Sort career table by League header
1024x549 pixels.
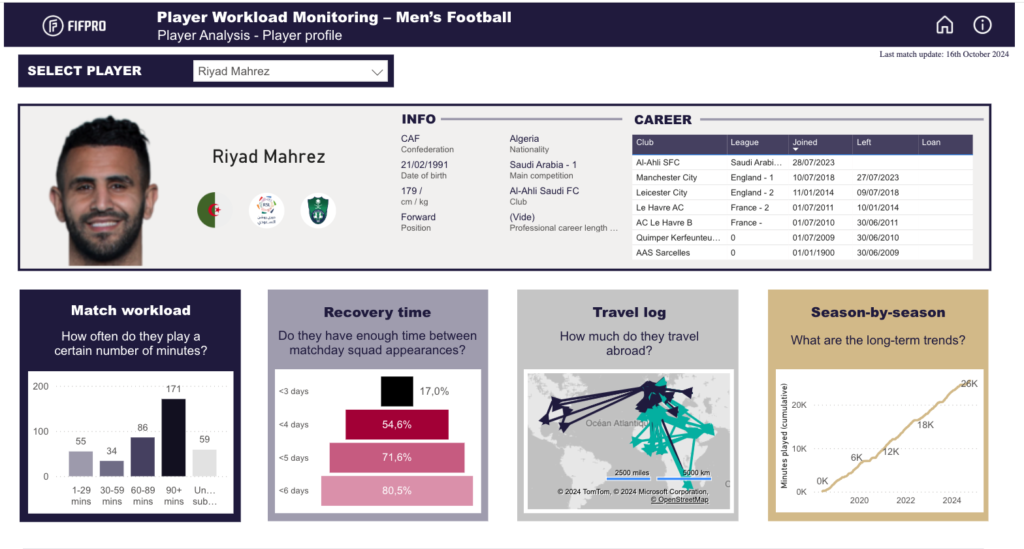click(x=744, y=143)
